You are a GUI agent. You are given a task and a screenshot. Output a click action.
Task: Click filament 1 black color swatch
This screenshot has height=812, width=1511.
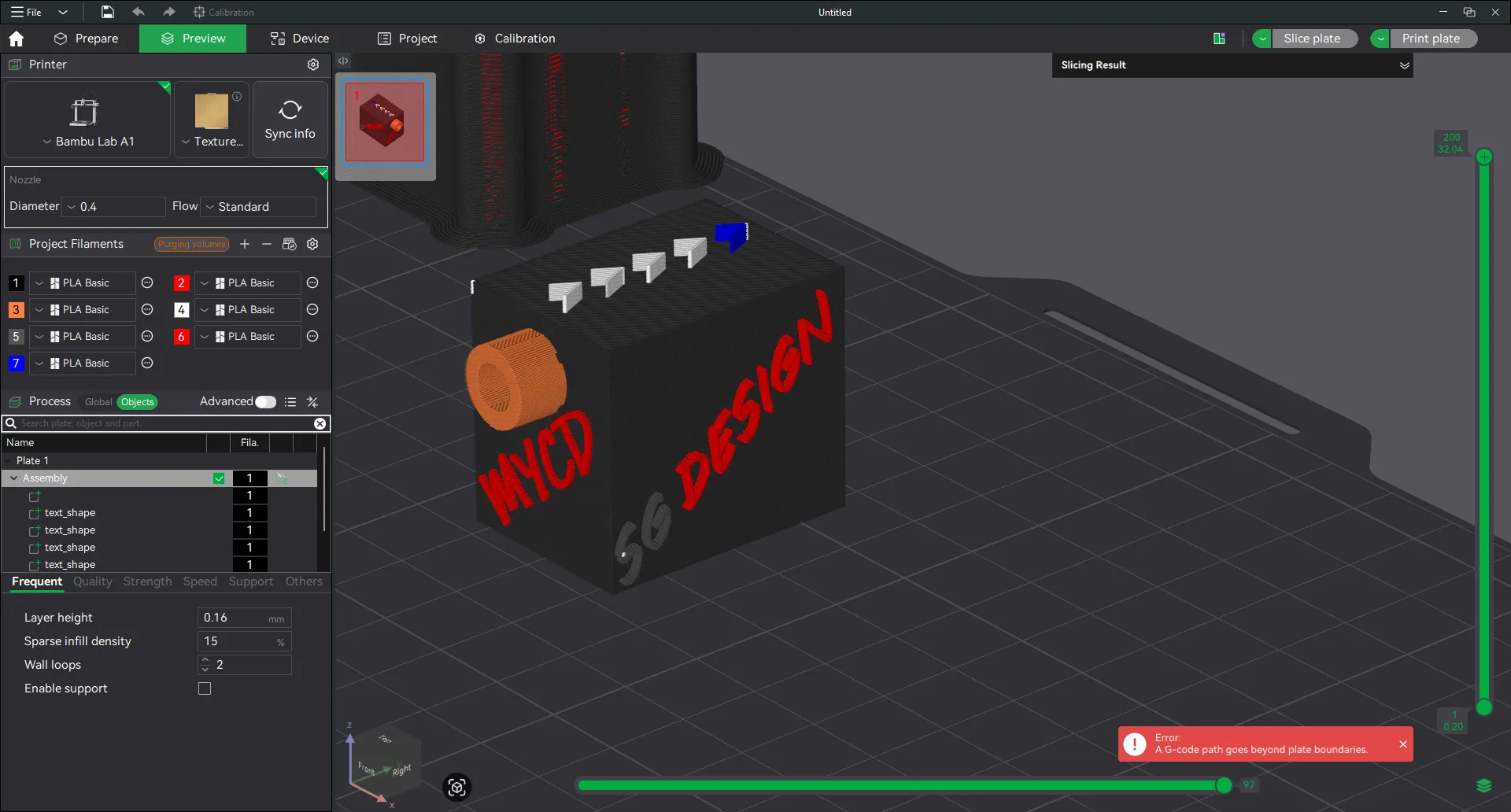(x=16, y=283)
